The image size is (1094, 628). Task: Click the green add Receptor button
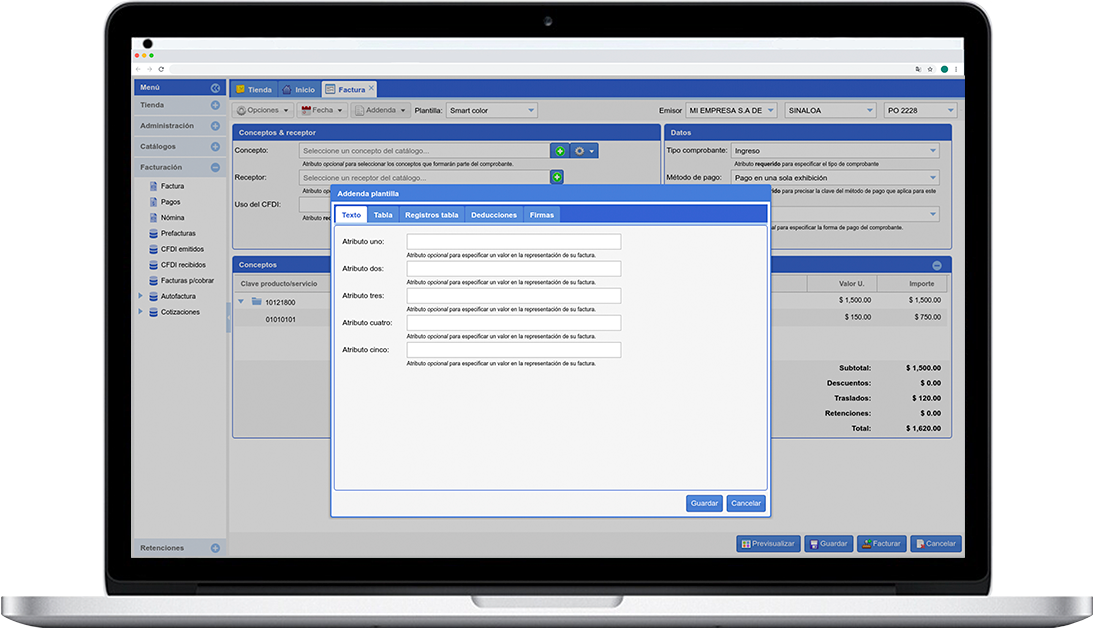(557, 177)
